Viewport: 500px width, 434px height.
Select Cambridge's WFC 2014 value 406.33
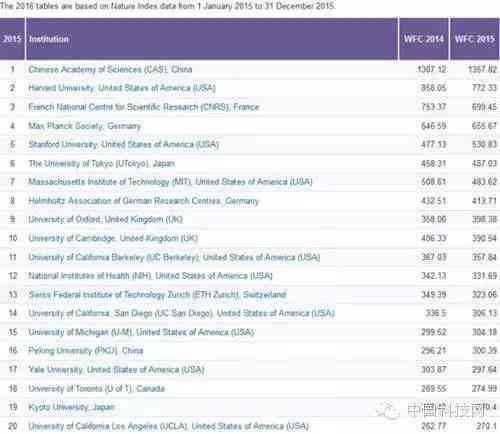click(x=434, y=238)
